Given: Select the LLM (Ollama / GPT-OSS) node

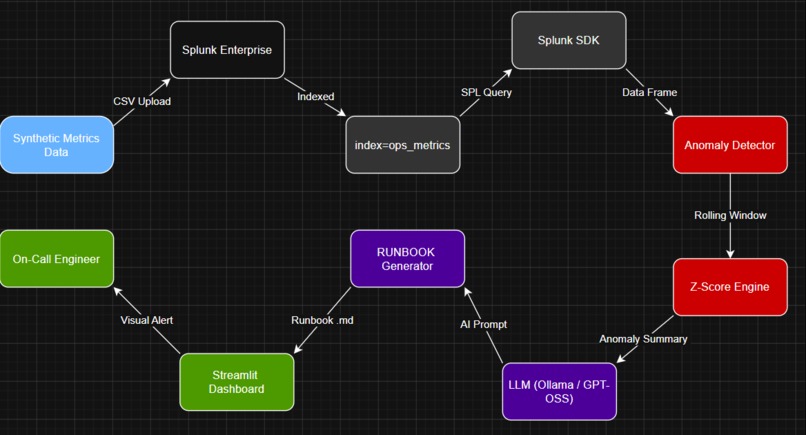Looking at the screenshot, I should pos(559,392).
